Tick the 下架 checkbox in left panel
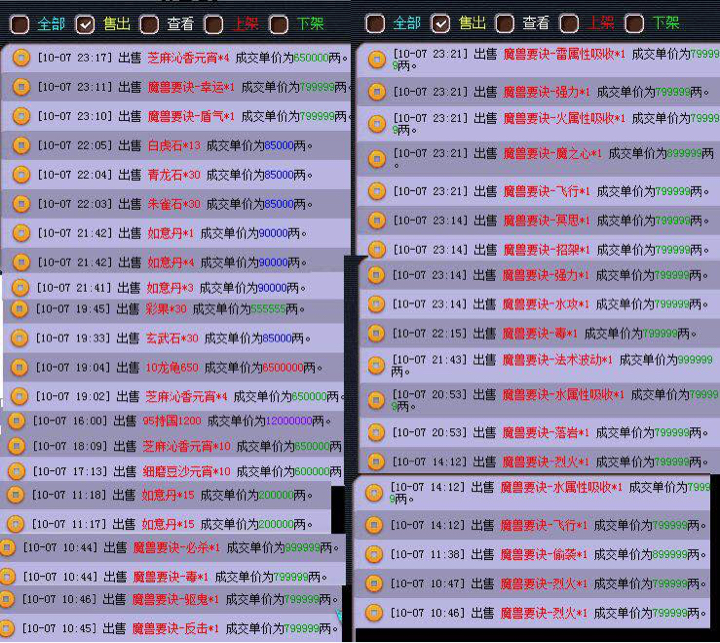This screenshot has height=643, width=720. 279,23
